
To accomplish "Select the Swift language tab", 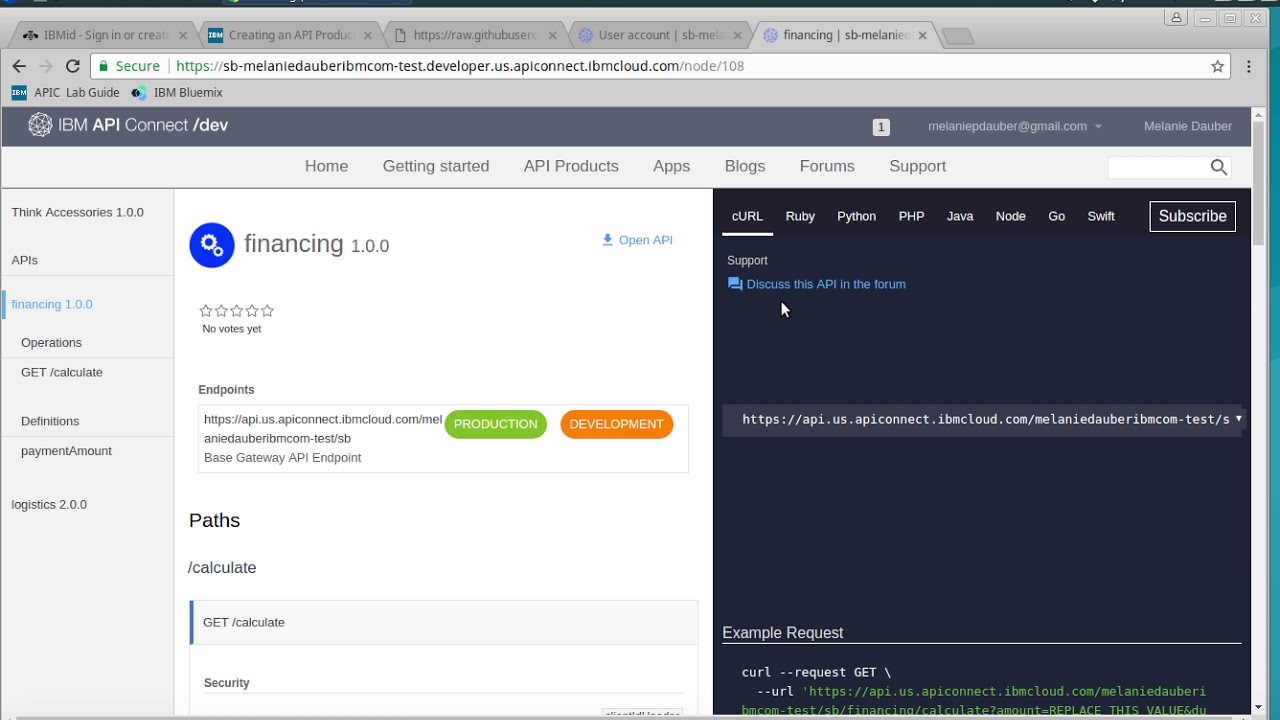I will click(x=1101, y=216).
